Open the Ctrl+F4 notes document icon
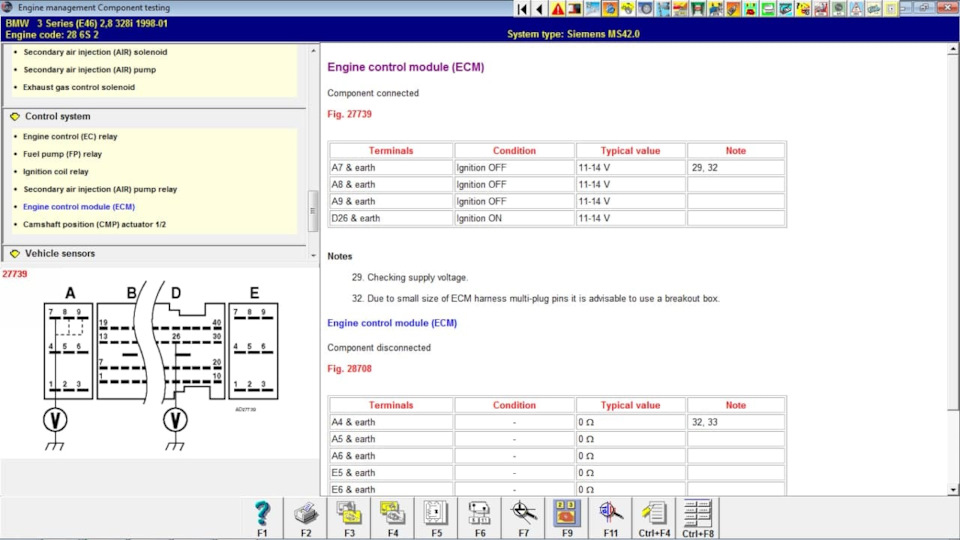The image size is (960, 540). click(654, 513)
